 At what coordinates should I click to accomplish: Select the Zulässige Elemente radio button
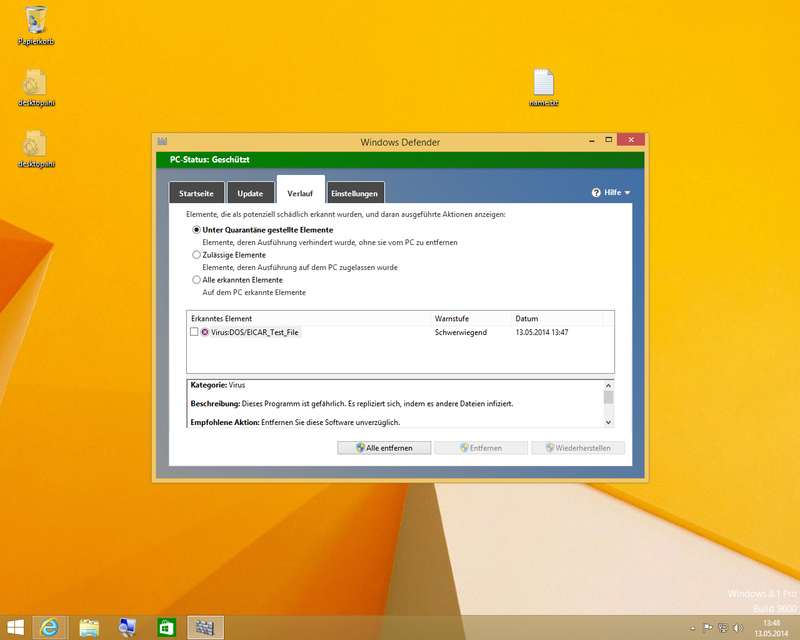pos(196,255)
